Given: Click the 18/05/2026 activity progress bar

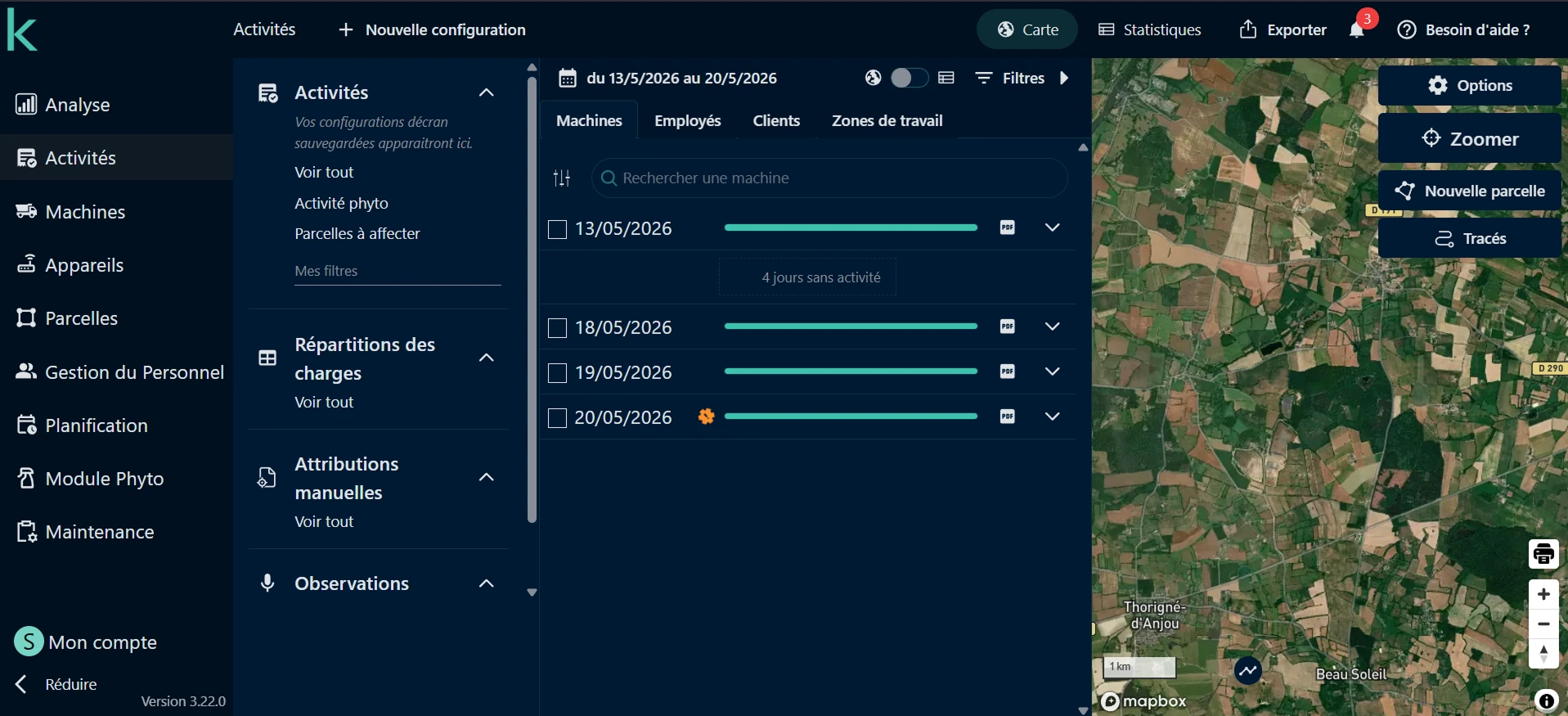Looking at the screenshot, I should point(851,326).
